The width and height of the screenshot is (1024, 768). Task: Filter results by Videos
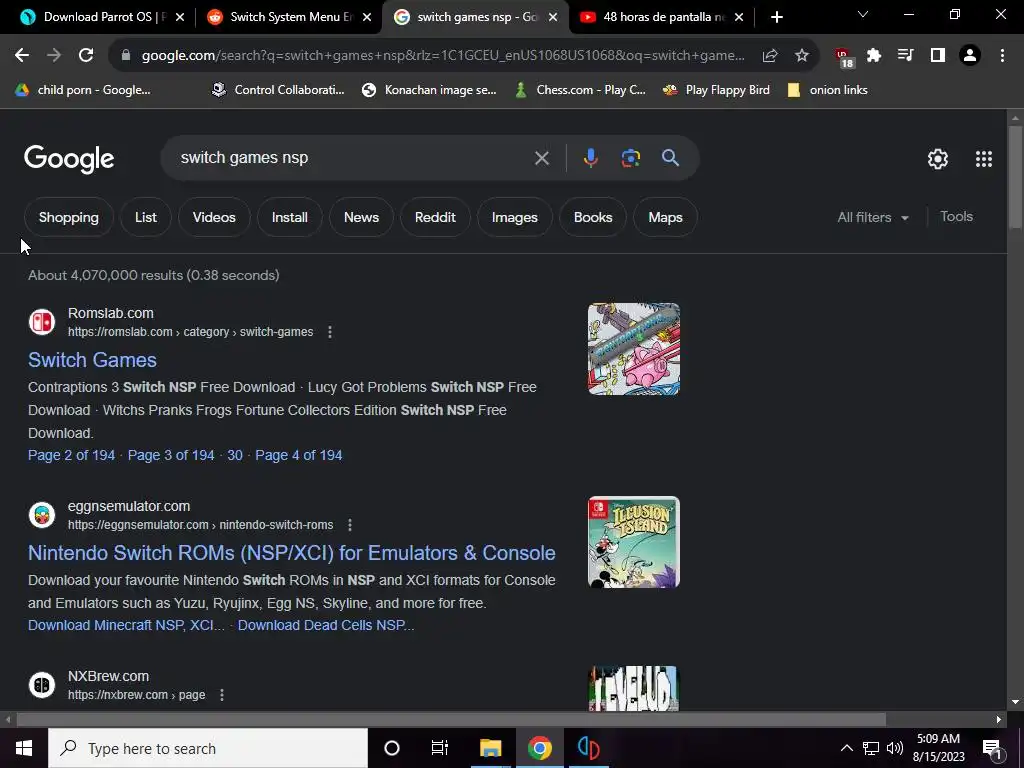tap(214, 217)
